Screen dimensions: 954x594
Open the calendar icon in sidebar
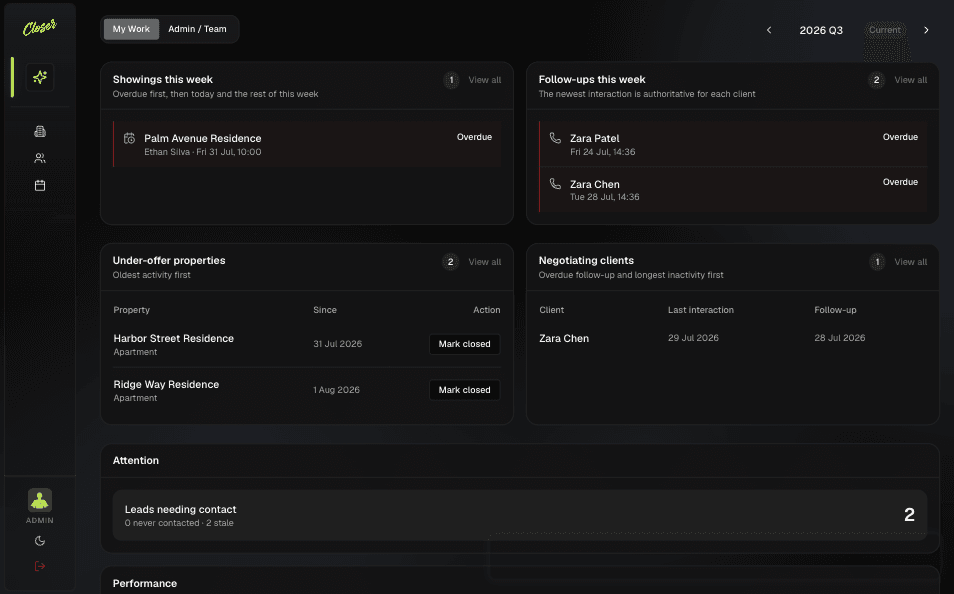pyautogui.click(x=40, y=186)
